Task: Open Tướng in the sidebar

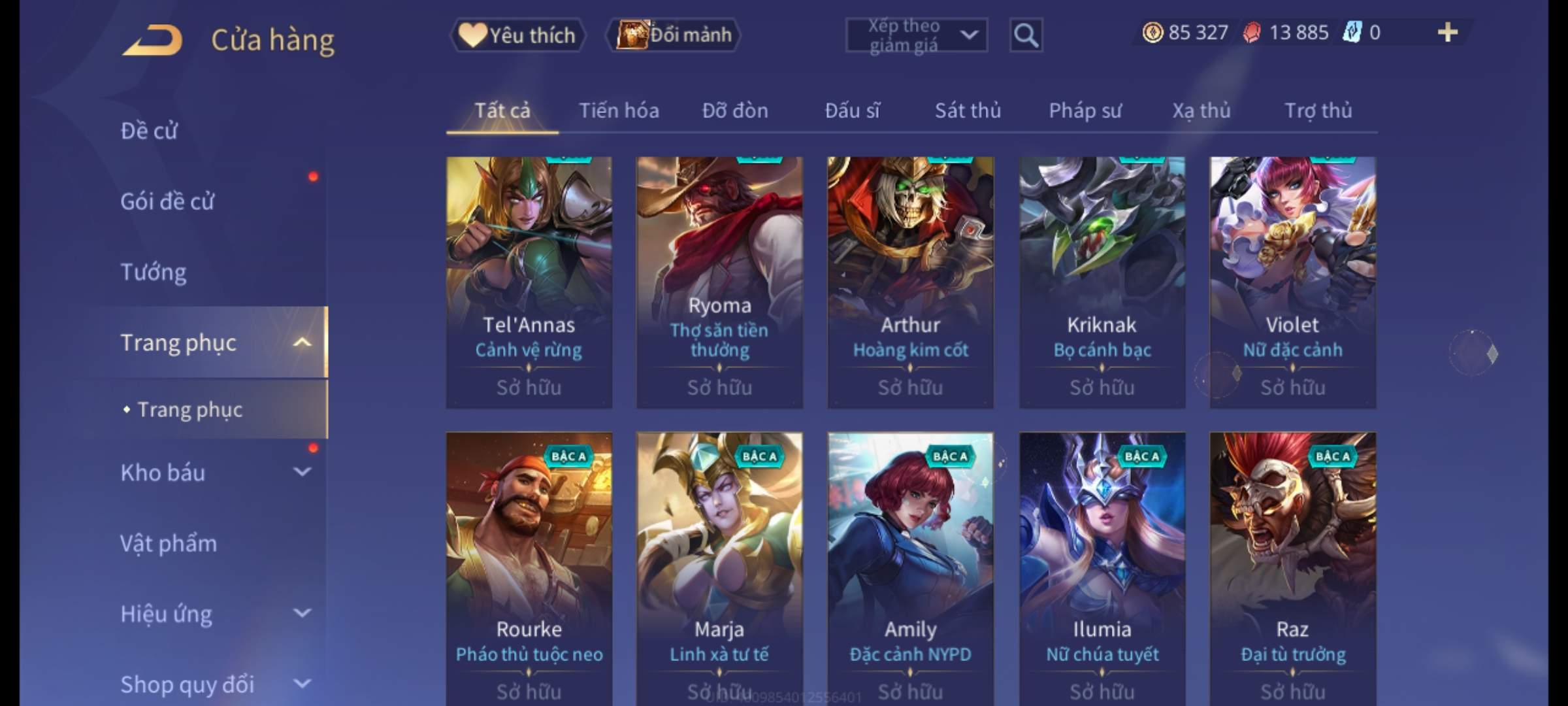Action: (154, 272)
